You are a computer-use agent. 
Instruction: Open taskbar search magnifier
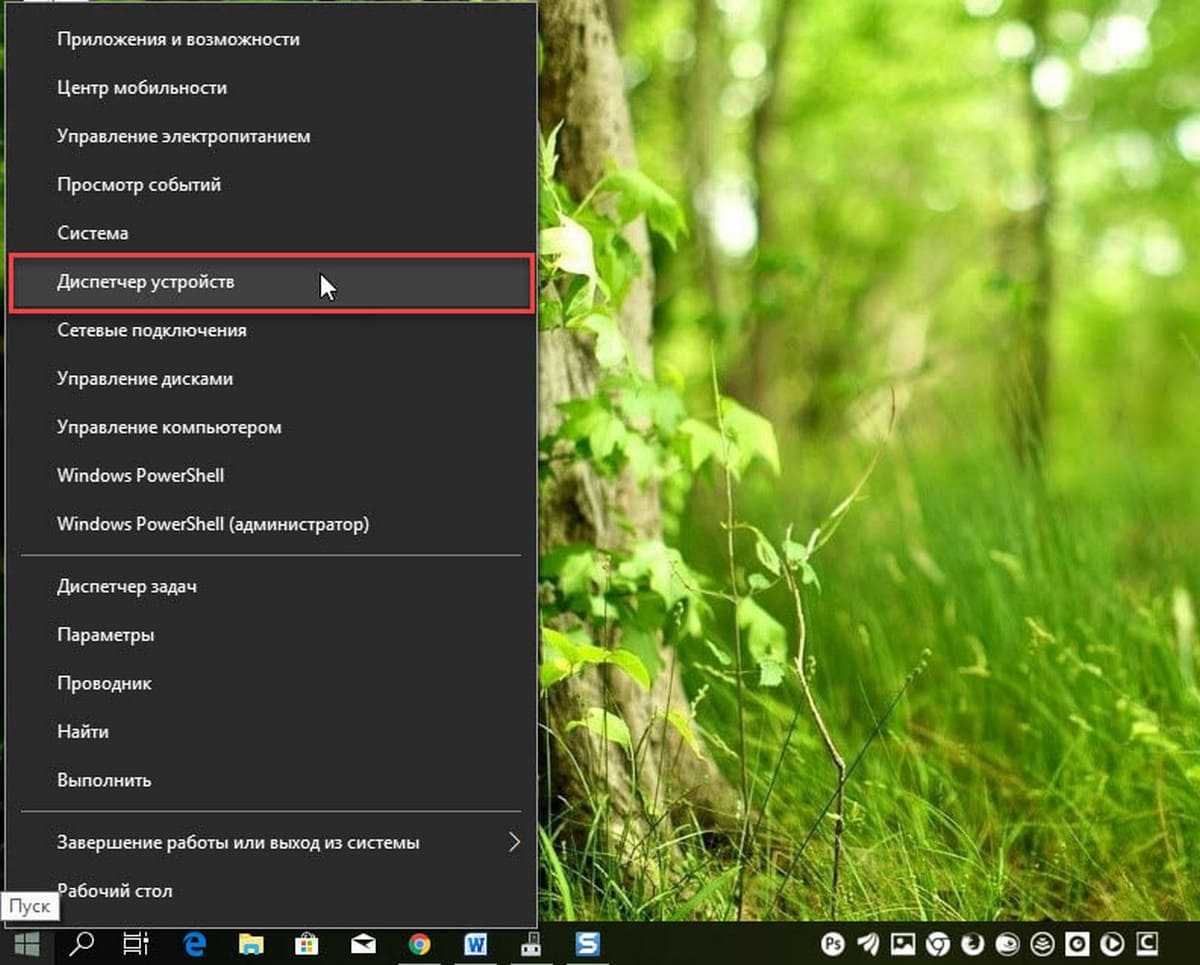coord(85,943)
